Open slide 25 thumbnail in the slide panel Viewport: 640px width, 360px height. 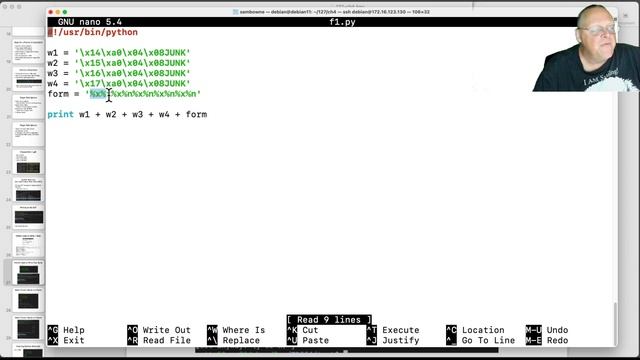point(28,217)
